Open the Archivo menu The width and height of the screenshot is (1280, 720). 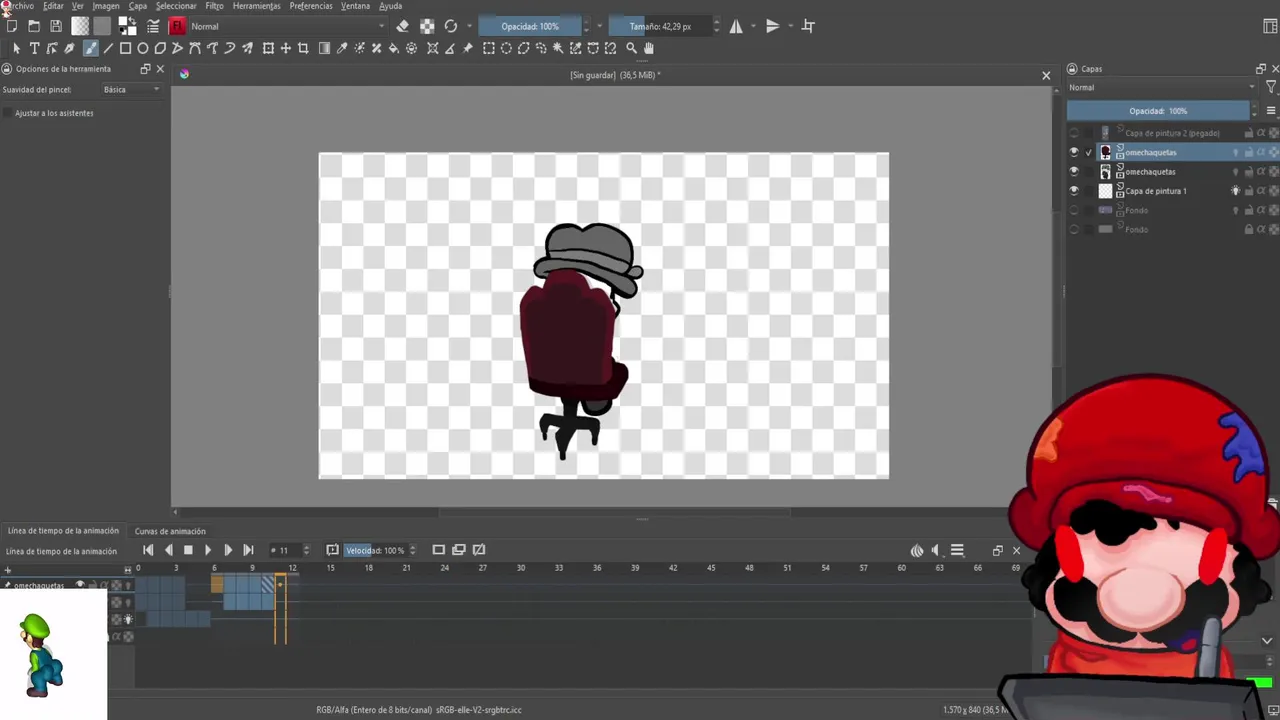[x=19, y=6]
